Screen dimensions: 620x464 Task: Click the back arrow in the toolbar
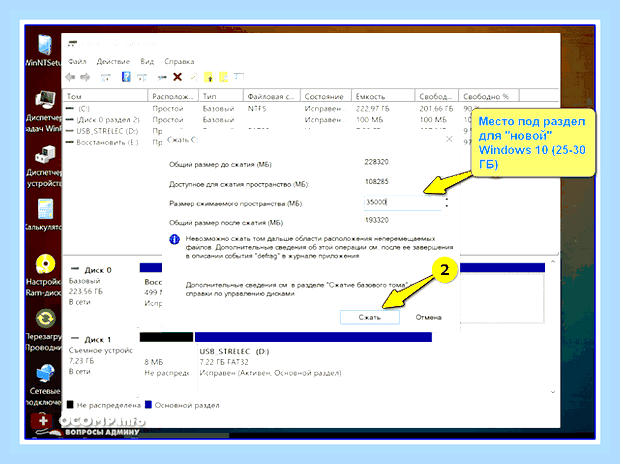coord(70,77)
